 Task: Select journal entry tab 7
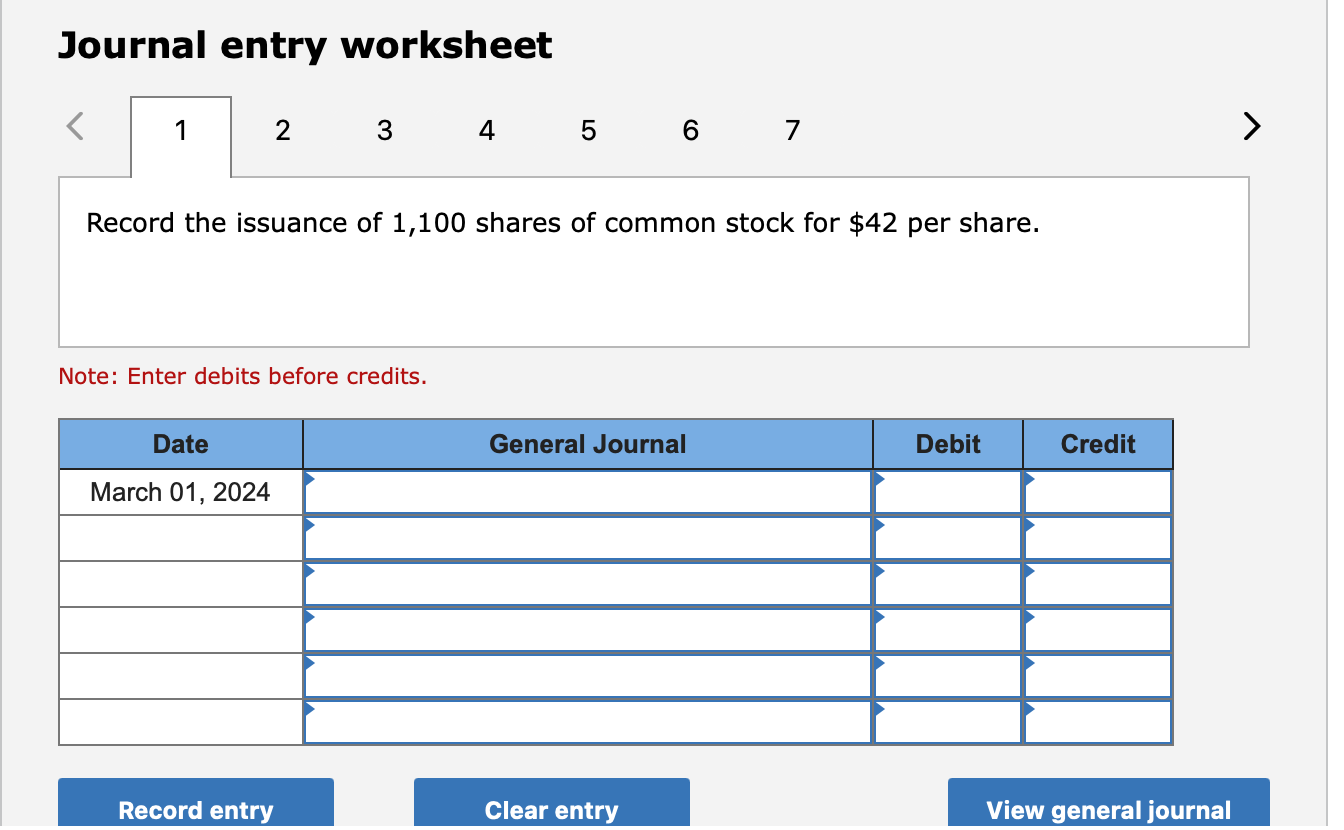pyautogui.click(x=792, y=130)
